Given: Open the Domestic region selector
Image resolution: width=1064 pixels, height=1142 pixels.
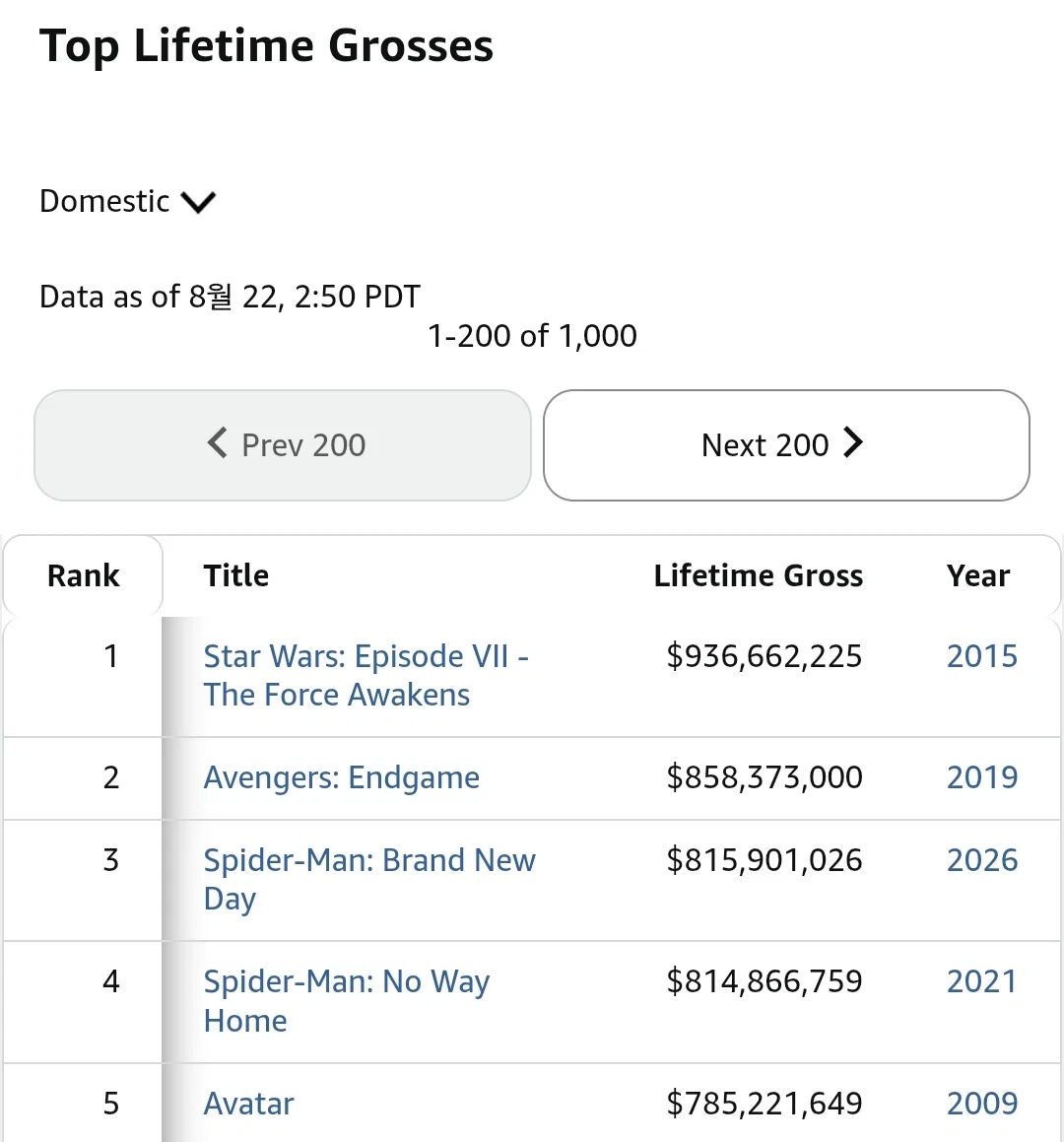Looking at the screenshot, I should 127,201.
